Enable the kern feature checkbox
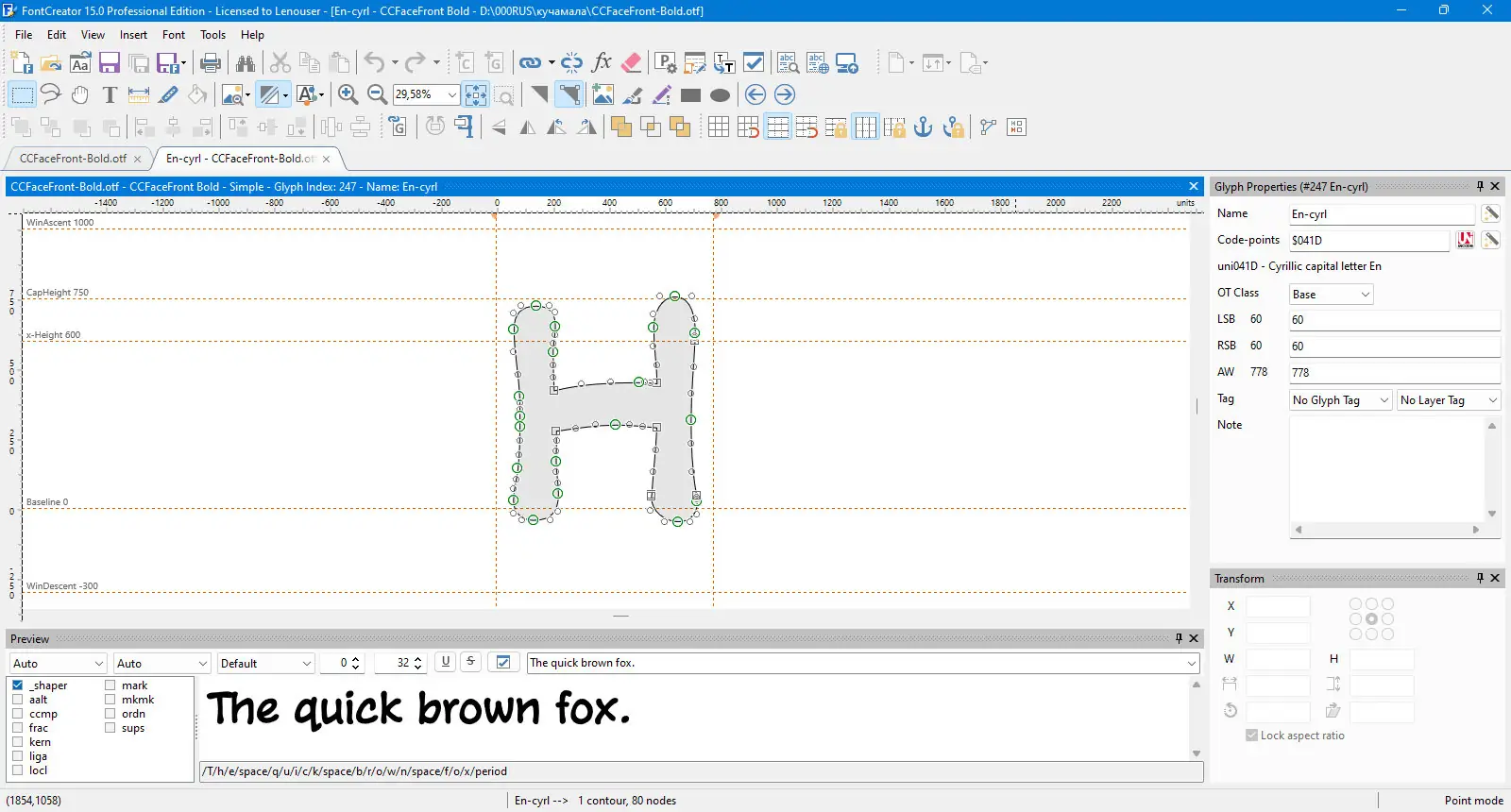The image size is (1511, 812). pos(18,742)
